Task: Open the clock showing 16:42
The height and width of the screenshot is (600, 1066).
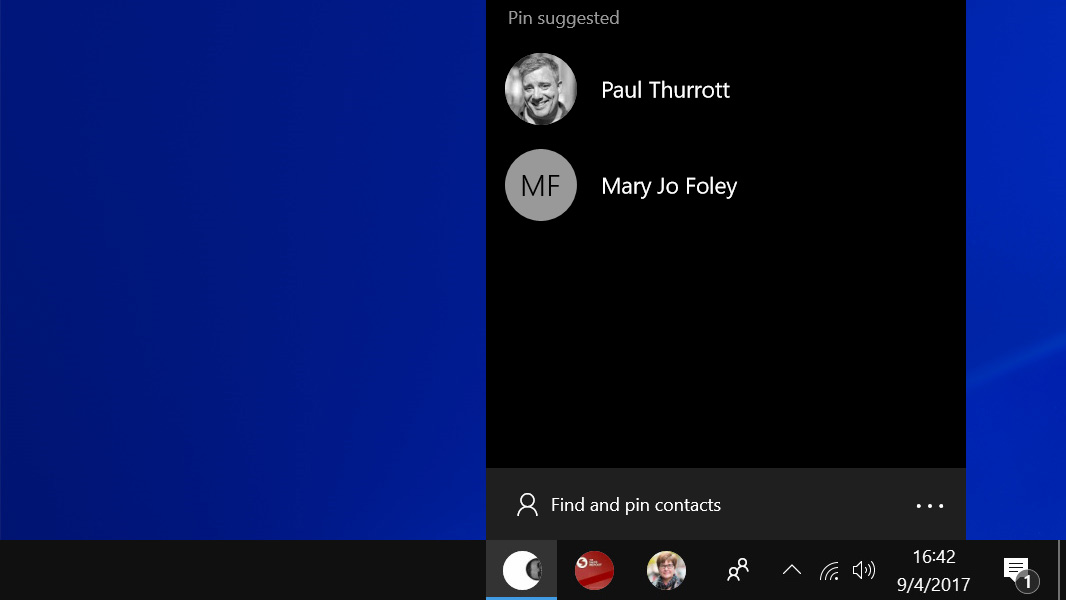Action: click(933, 557)
